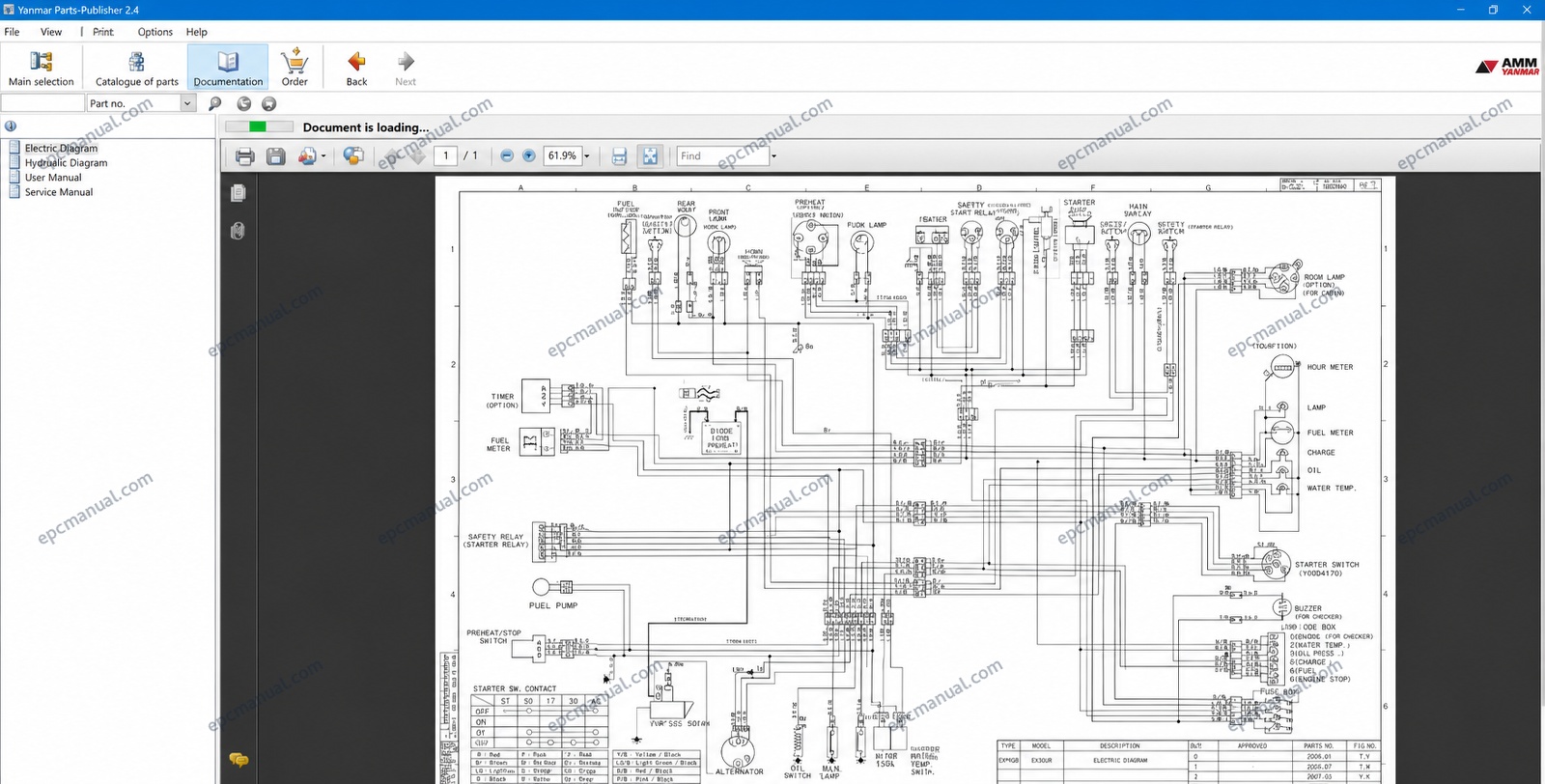The width and height of the screenshot is (1545, 784).
Task: Open the User Manual document
Action: click(x=53, y=177)
